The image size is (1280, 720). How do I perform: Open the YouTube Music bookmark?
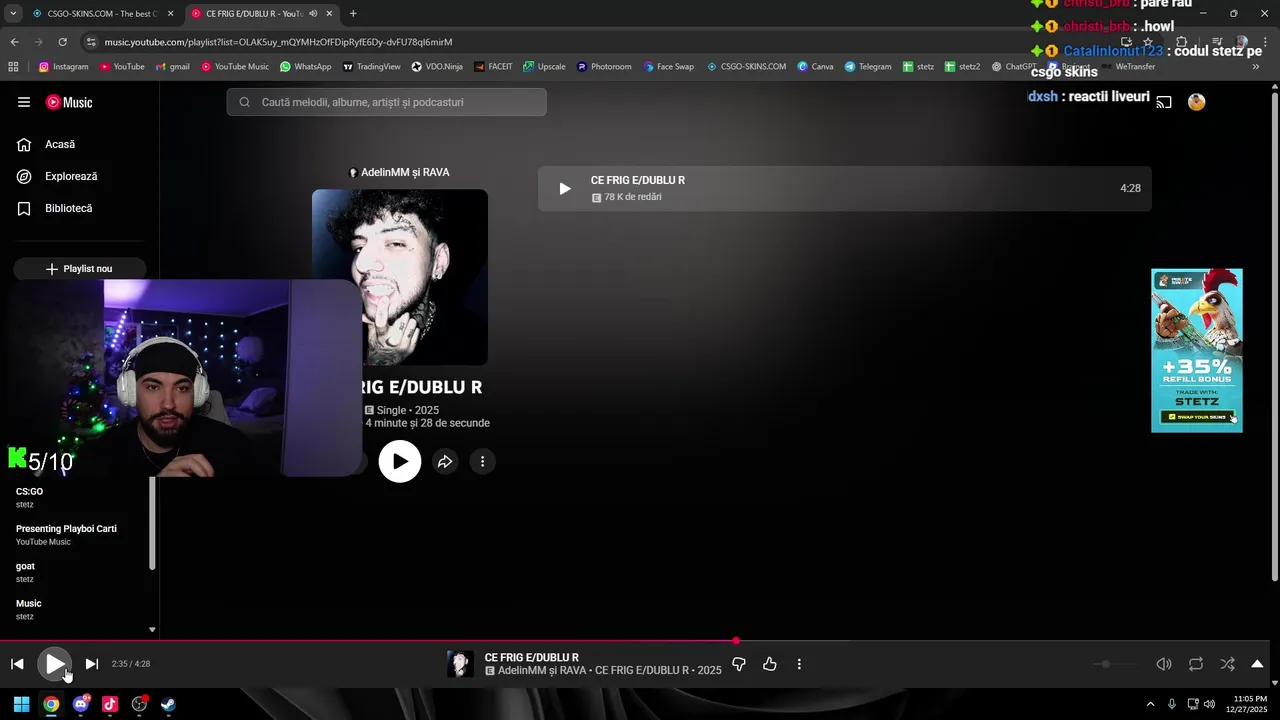pos(235,67)
